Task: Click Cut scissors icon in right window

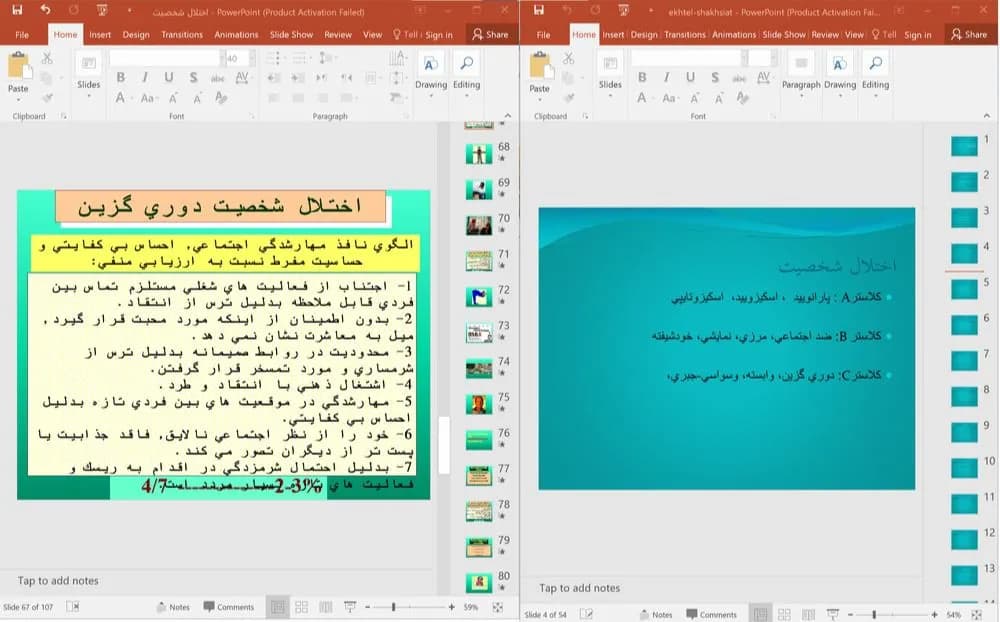Action: coord(569,59)
